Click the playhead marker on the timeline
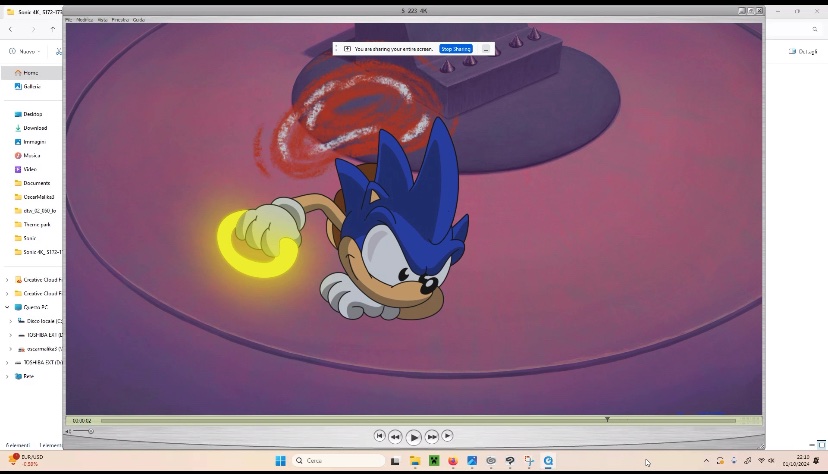The height and width of the screenshot is (474, 828). 607,419
